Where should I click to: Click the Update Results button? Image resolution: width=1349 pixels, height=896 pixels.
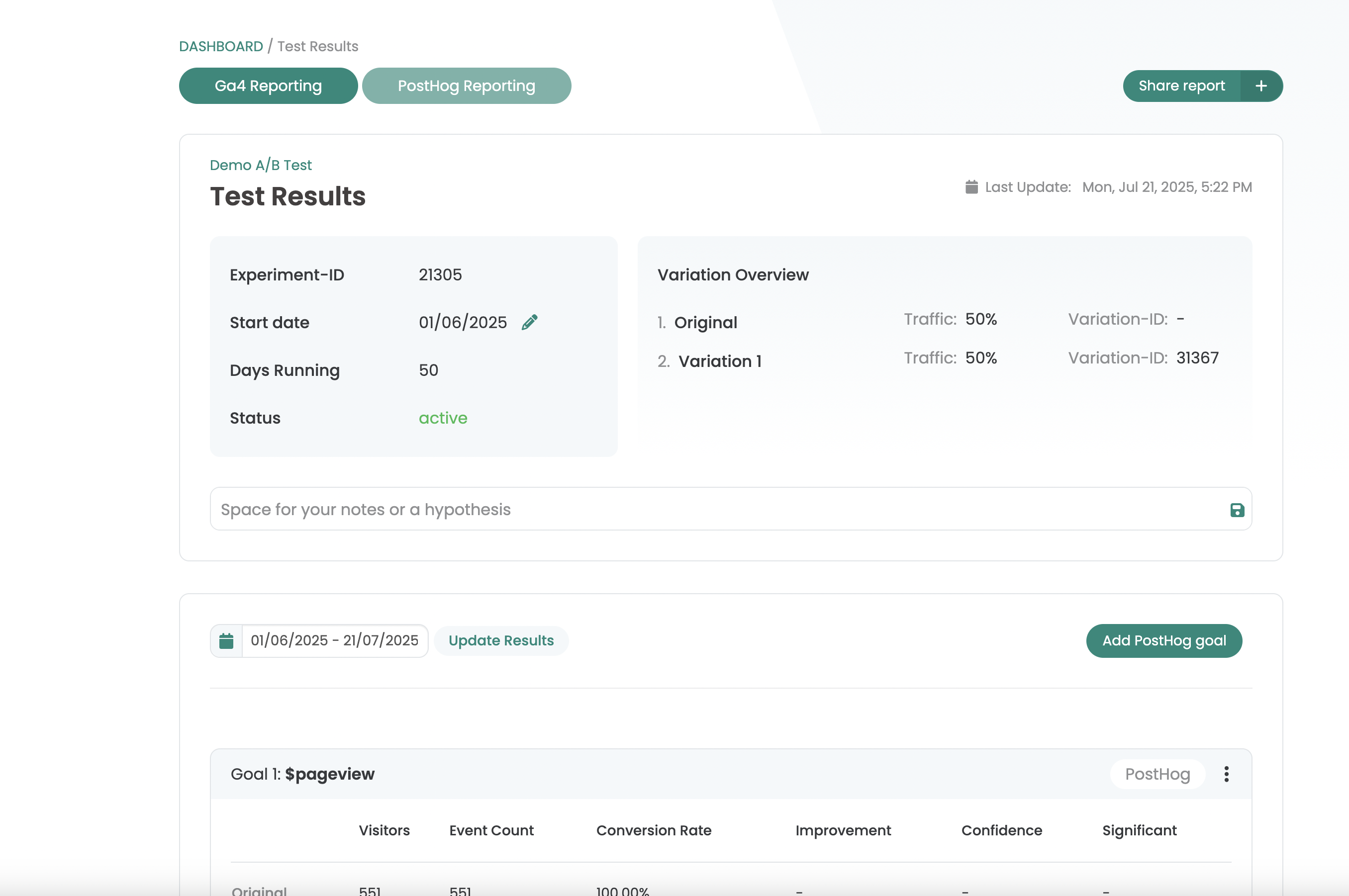[x=501, y=640]
